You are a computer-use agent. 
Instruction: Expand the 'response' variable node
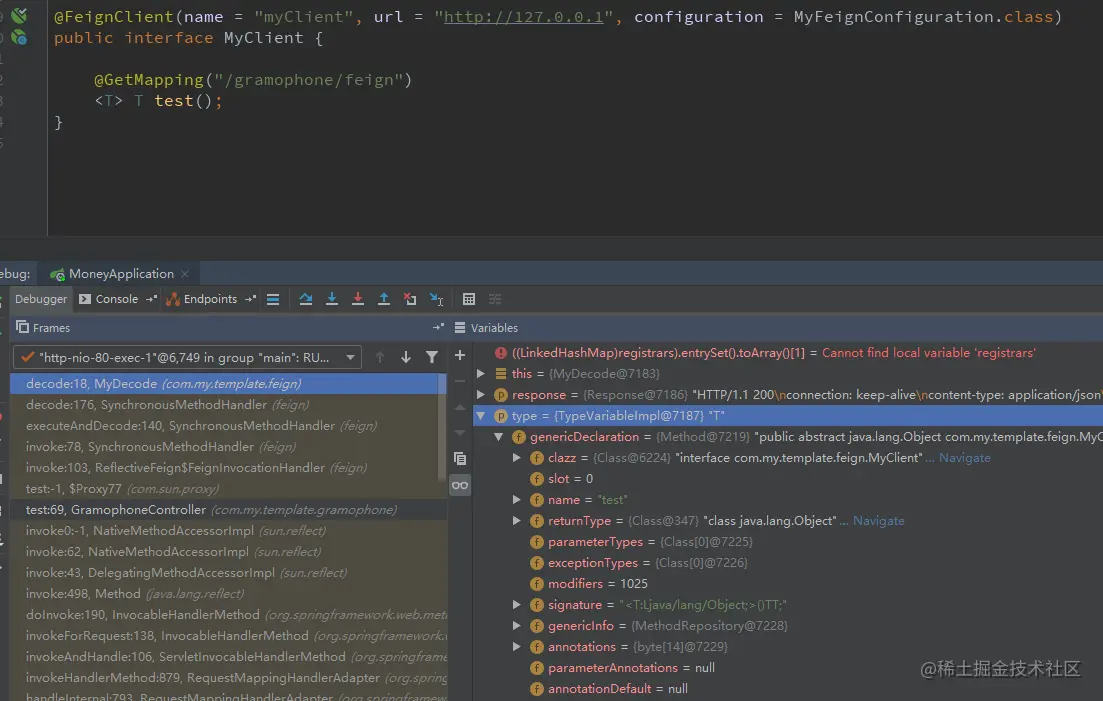[x=481, y=394]
